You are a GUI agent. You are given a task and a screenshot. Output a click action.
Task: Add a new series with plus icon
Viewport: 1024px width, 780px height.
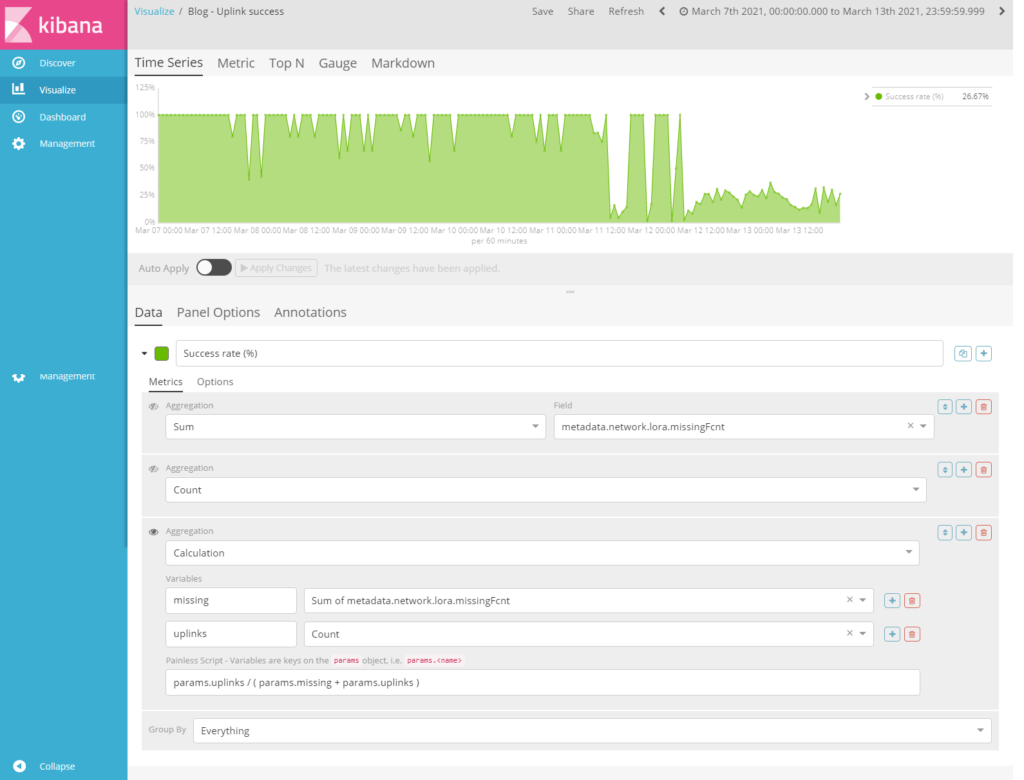click(984, 353)
